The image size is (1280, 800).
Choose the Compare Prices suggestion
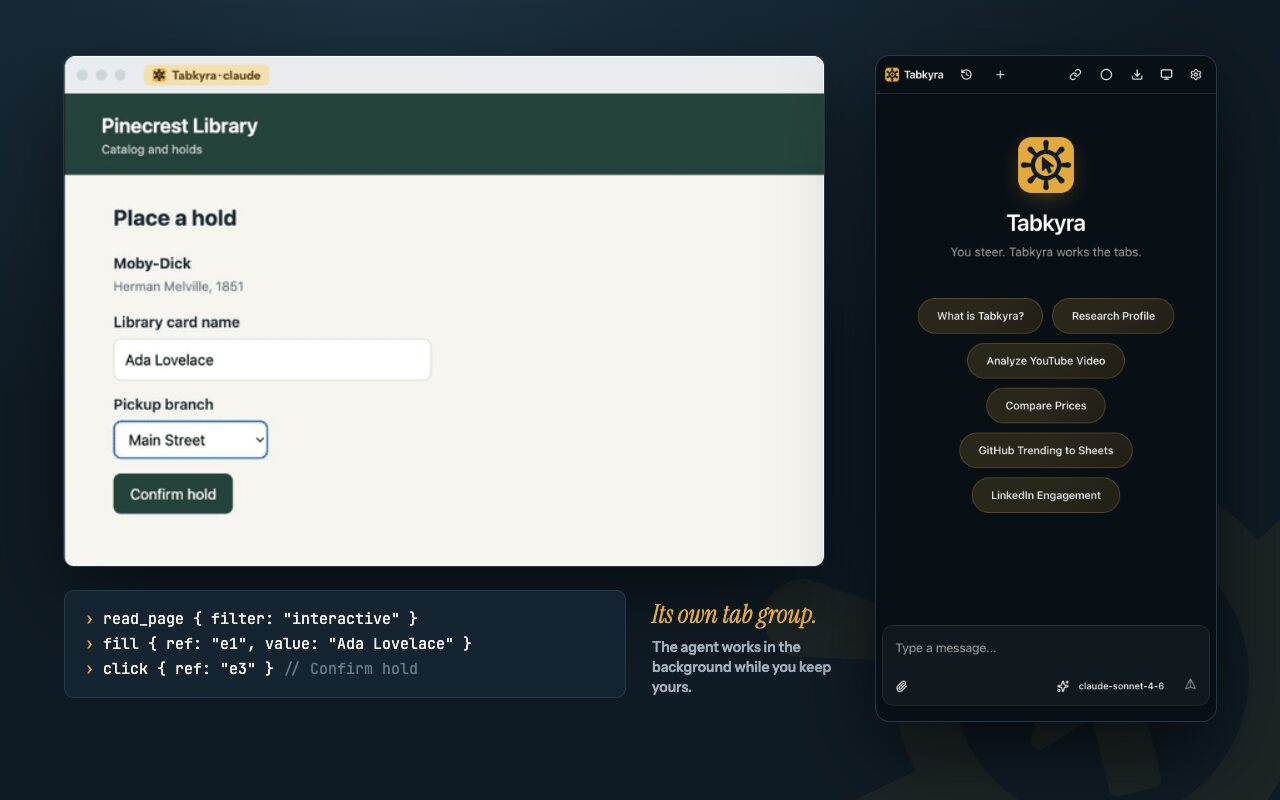1046,406
